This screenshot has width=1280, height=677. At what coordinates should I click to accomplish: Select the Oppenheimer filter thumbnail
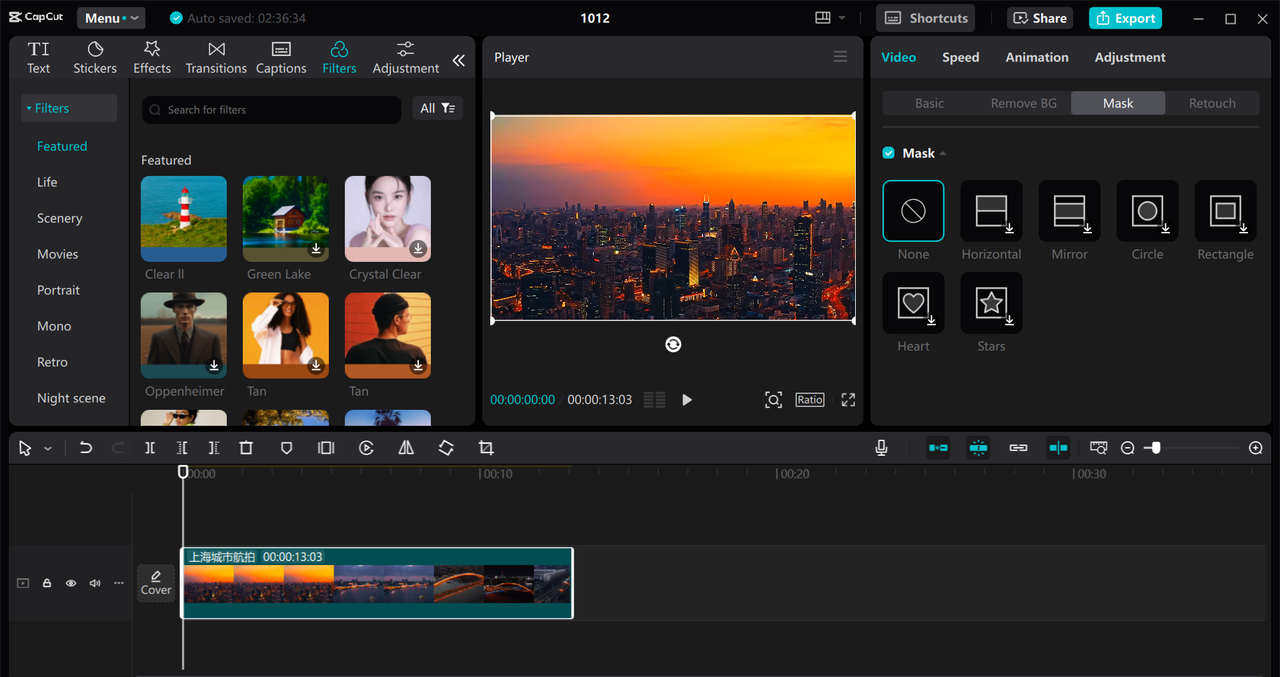pyautogui.click(x=184, y=336)
